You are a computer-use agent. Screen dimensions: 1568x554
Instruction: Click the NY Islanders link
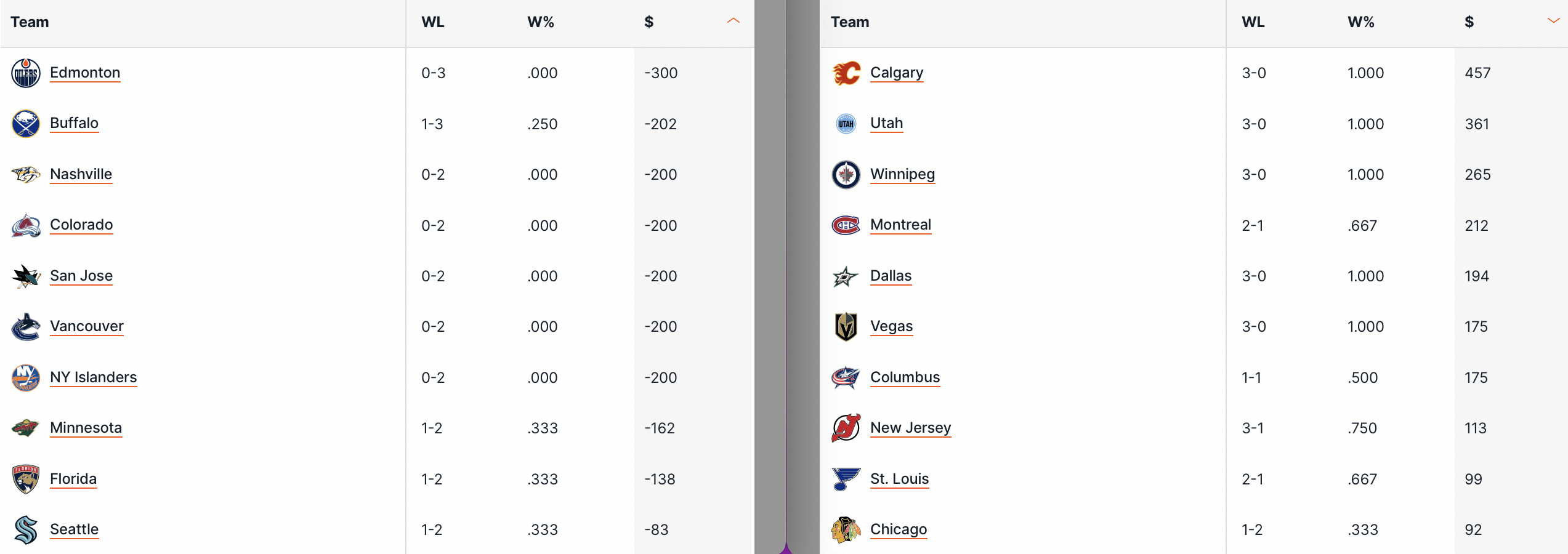pyautogui.click(x=93, y=377)
